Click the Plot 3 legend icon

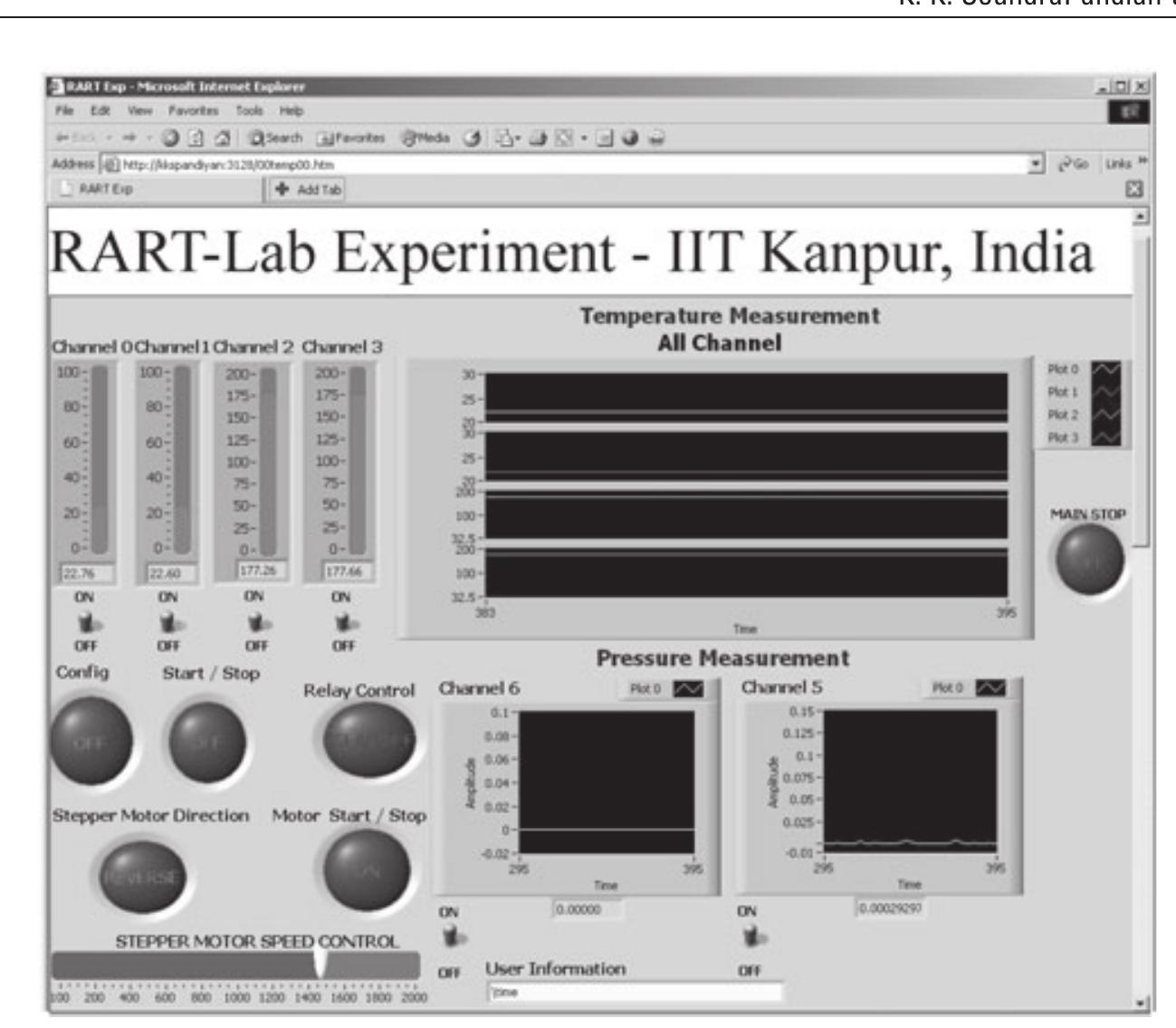[1106, 437]
